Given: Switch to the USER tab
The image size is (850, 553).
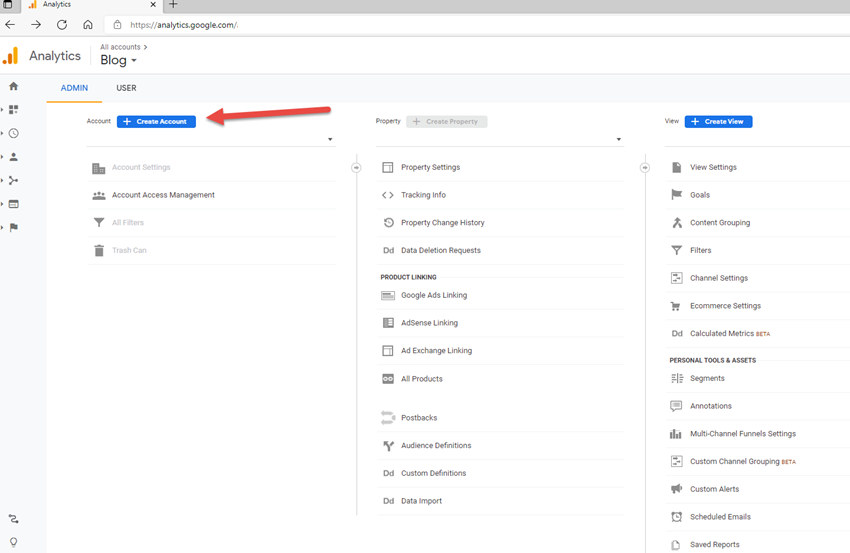Looking at the screenshot, I should (x=126, y=88).
